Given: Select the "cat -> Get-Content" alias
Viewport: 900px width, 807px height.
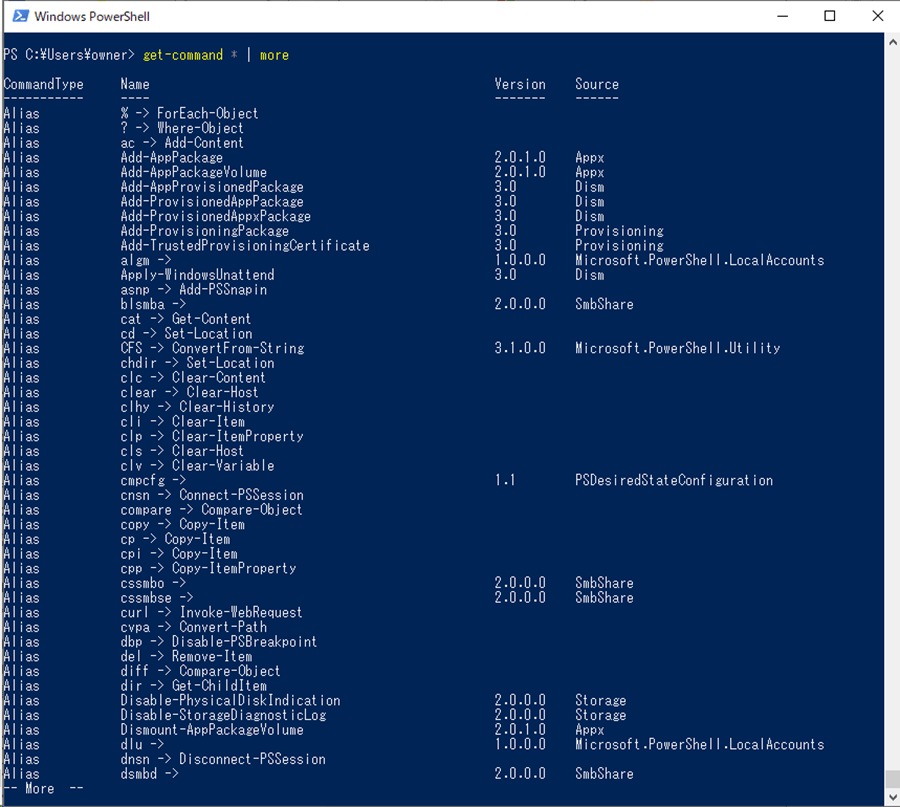Looking at the screenshot, I should 185,319.
